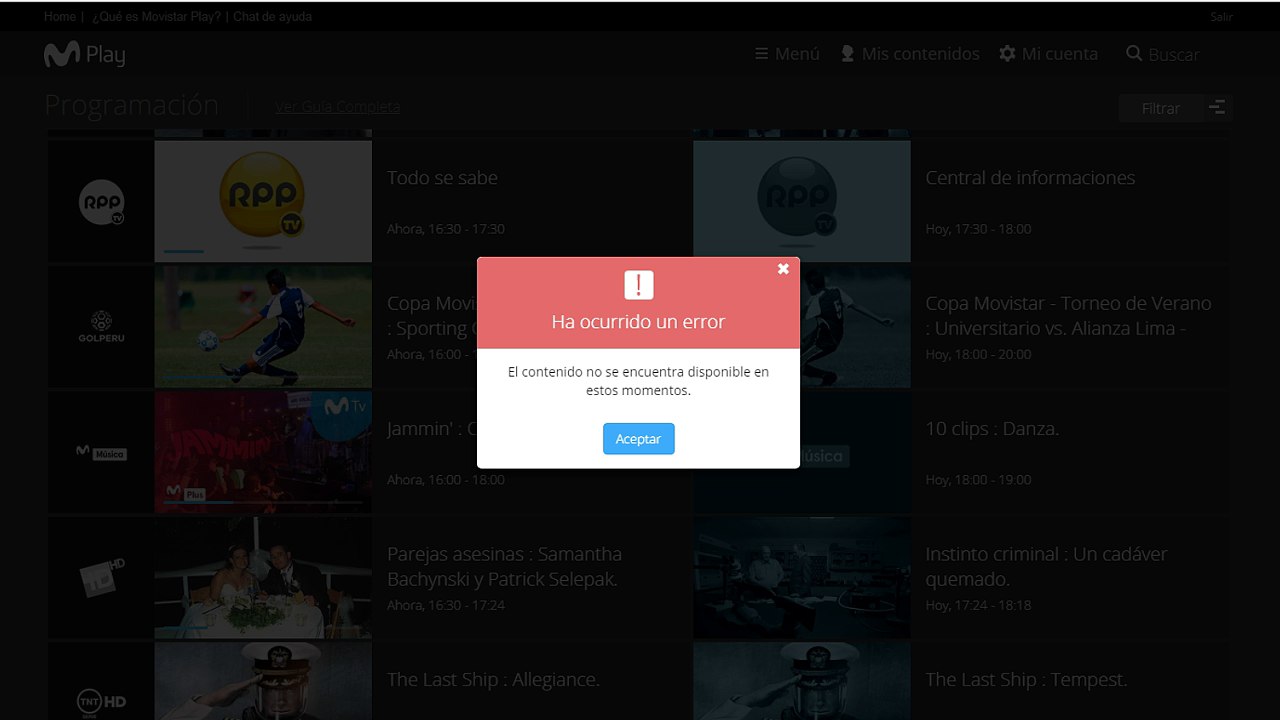
Task: Click the Aceptar button in the error dialog
Action: point(638,439)
